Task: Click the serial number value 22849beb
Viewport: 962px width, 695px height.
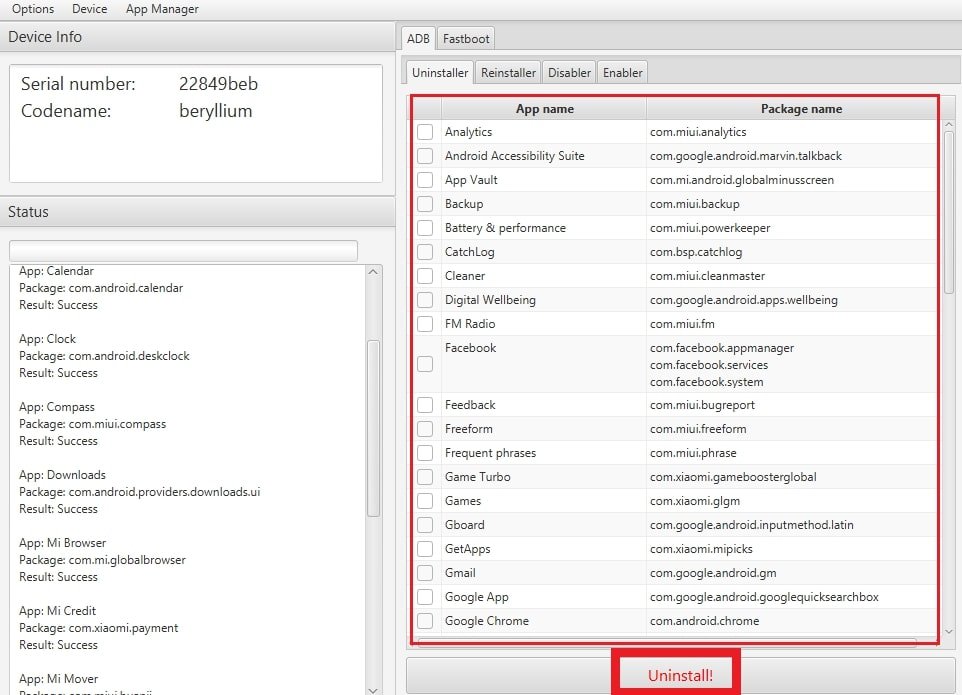Action: [218, 83]
